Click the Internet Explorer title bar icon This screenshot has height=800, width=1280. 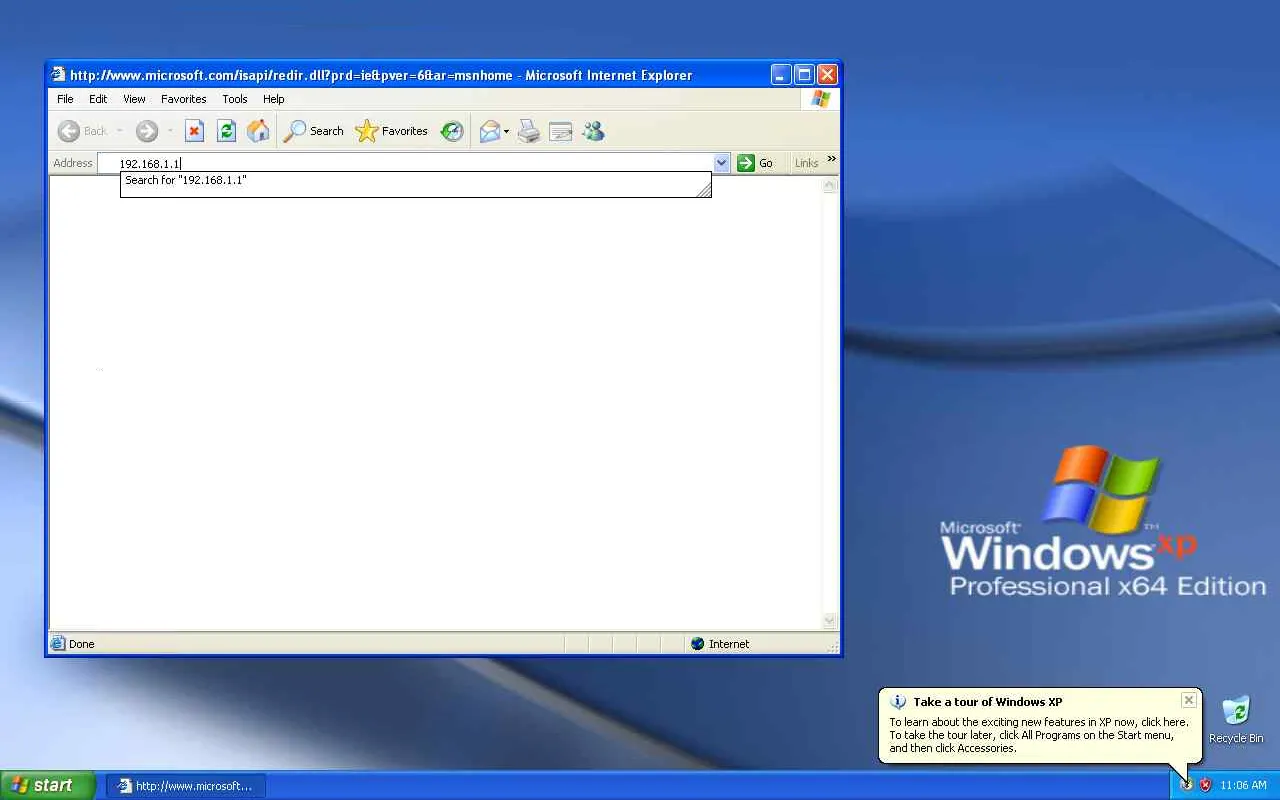[x=58, y=74]
